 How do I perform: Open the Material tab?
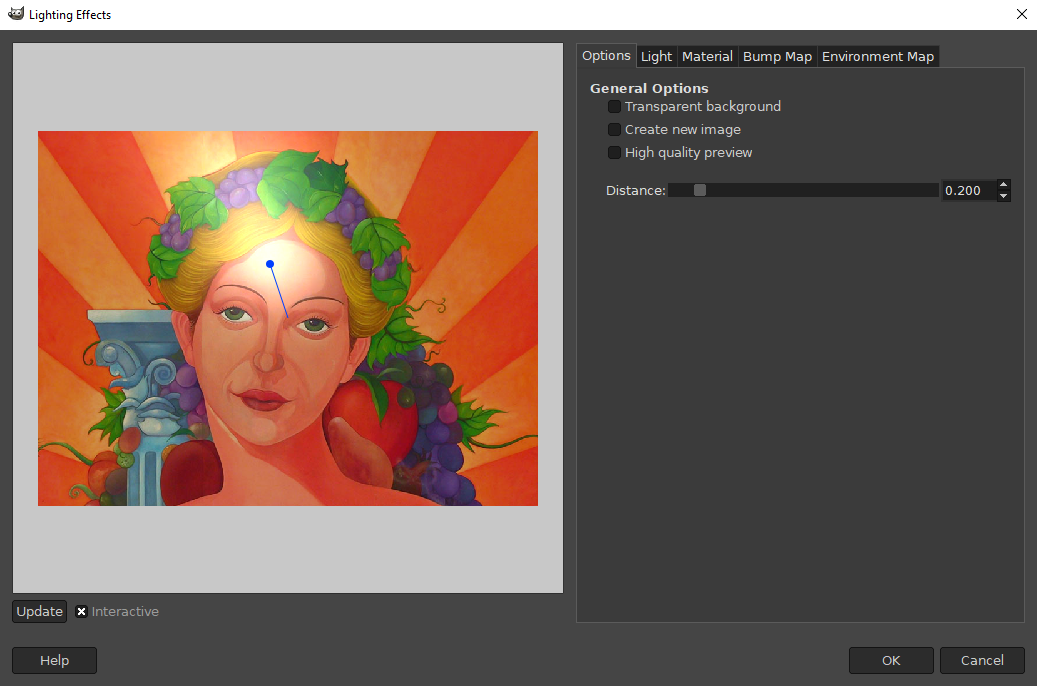[707, 57]
